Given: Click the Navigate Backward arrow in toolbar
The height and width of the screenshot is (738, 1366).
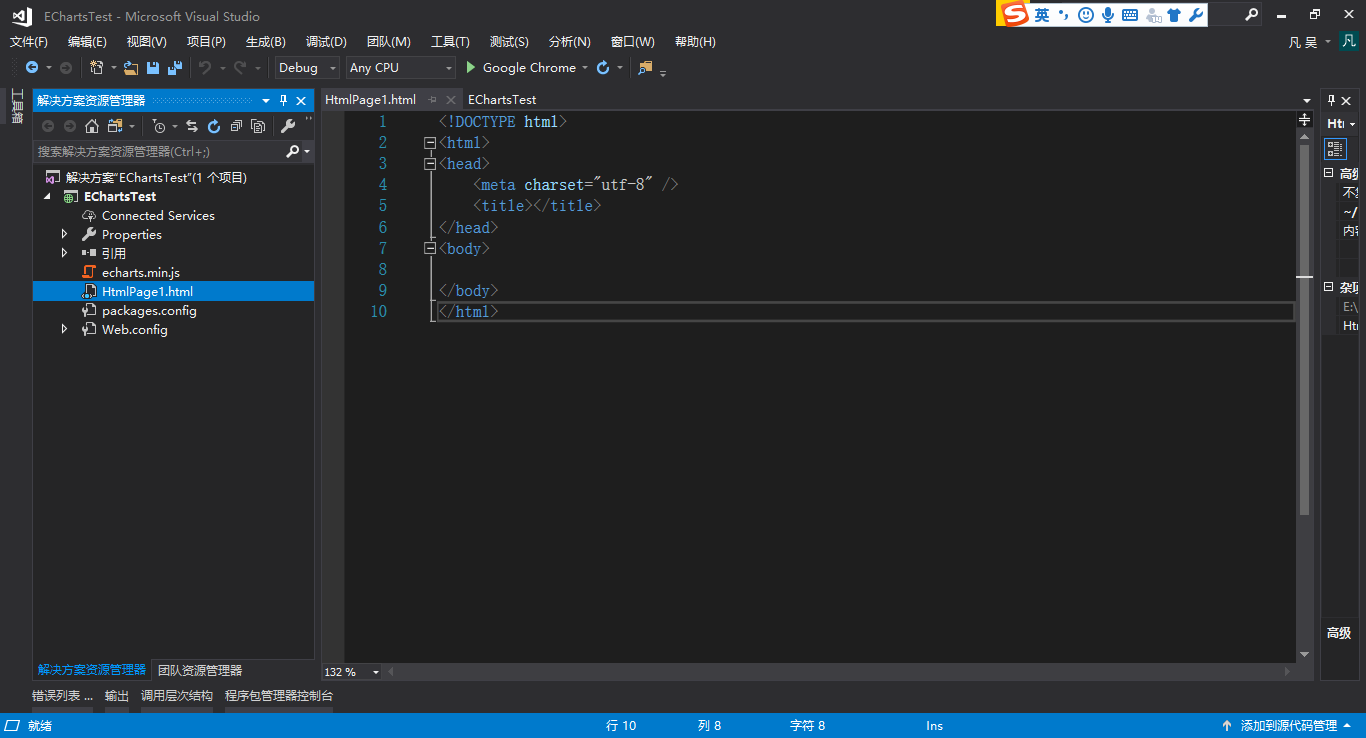Looking at the screenshot, I should tap(32, 68).
